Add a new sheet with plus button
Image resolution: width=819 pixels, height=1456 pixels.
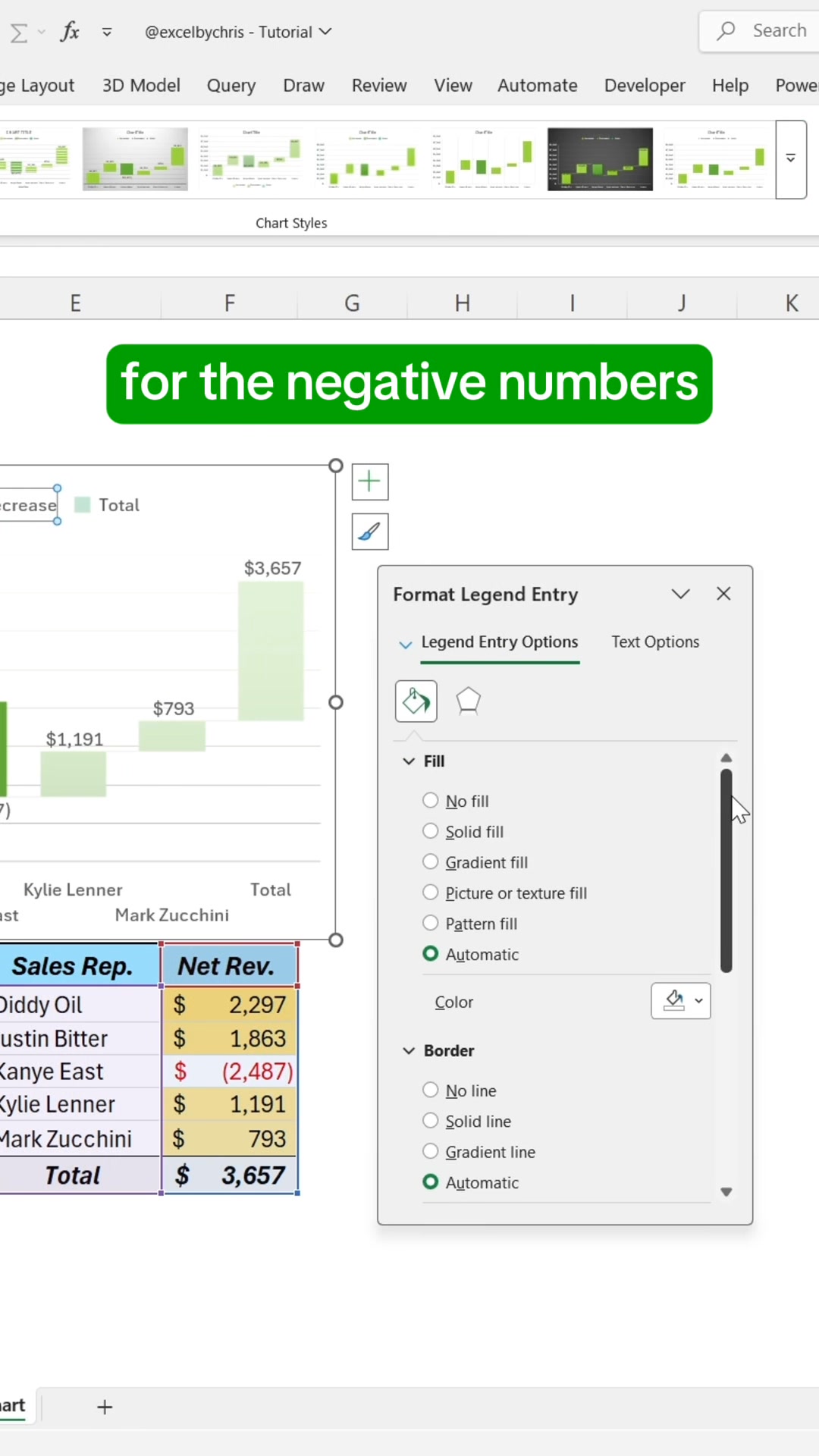105,1407
